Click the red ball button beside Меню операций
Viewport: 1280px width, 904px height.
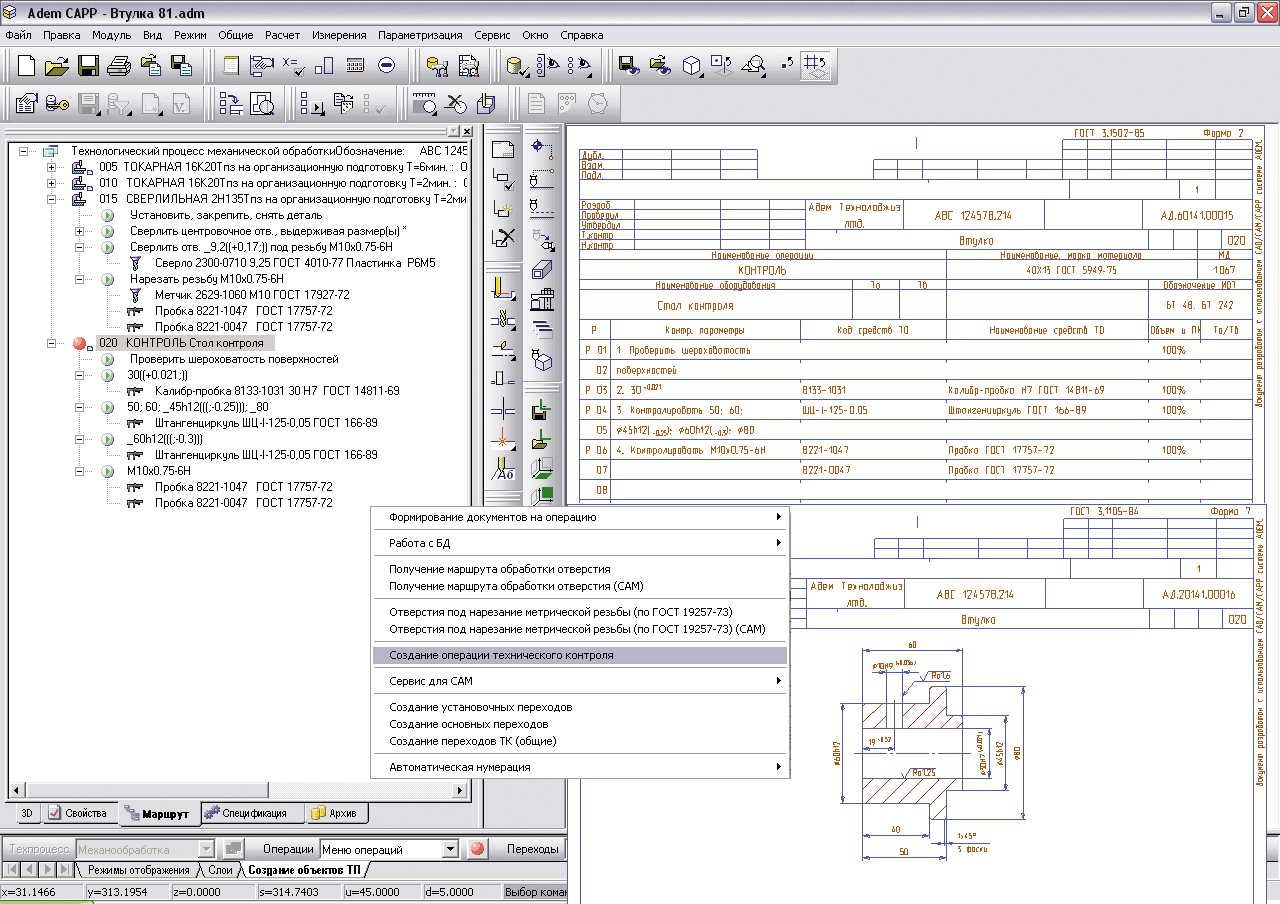coord(478,849)
